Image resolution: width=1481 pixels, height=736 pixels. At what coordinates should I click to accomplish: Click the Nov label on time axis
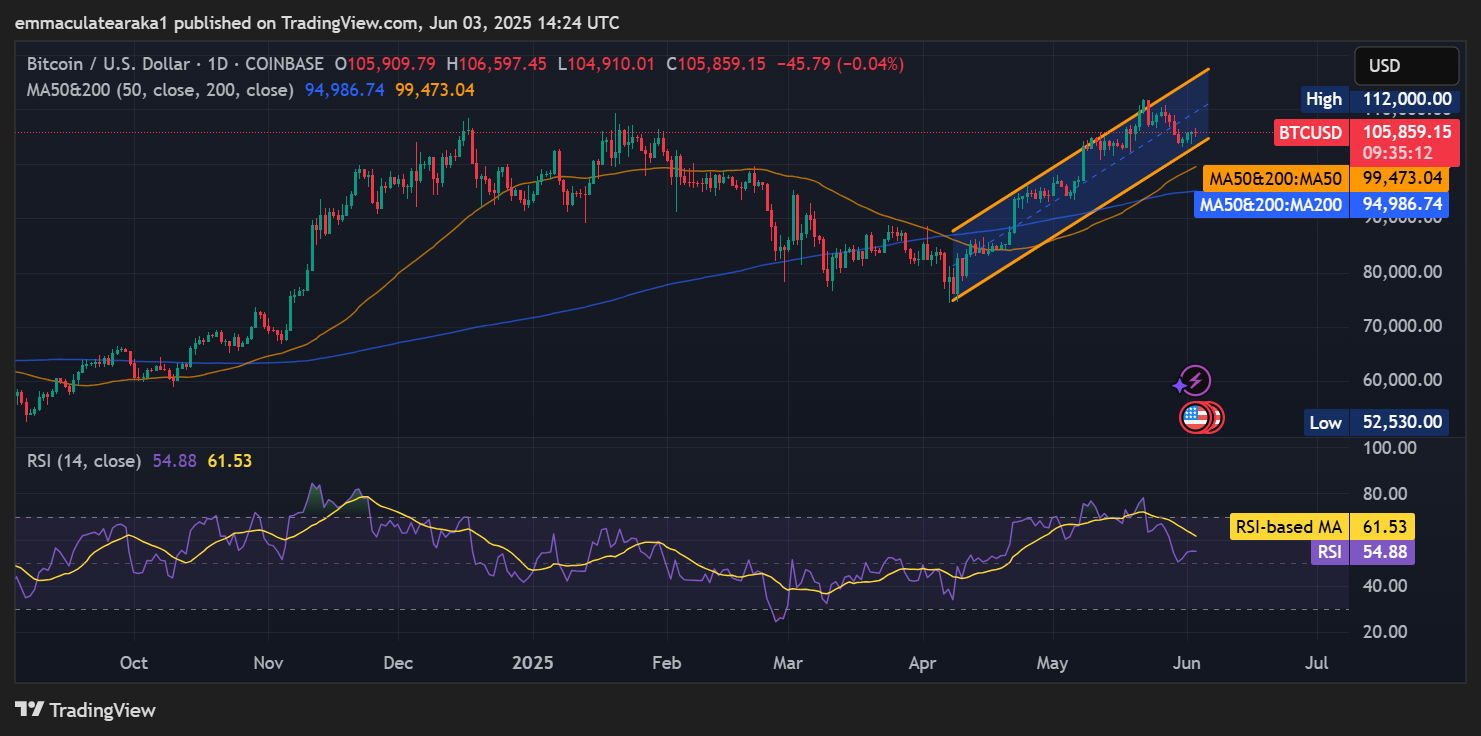268,663
